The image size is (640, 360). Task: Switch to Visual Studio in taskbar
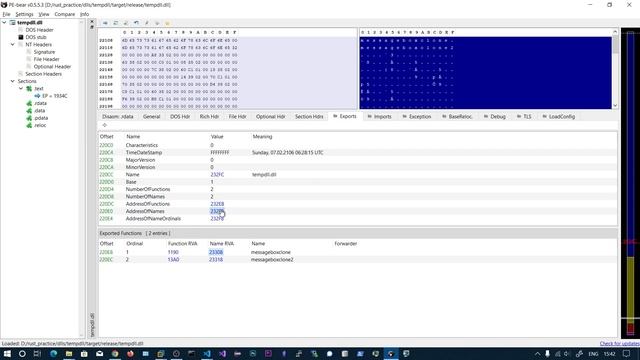click(x=222, y=353)
